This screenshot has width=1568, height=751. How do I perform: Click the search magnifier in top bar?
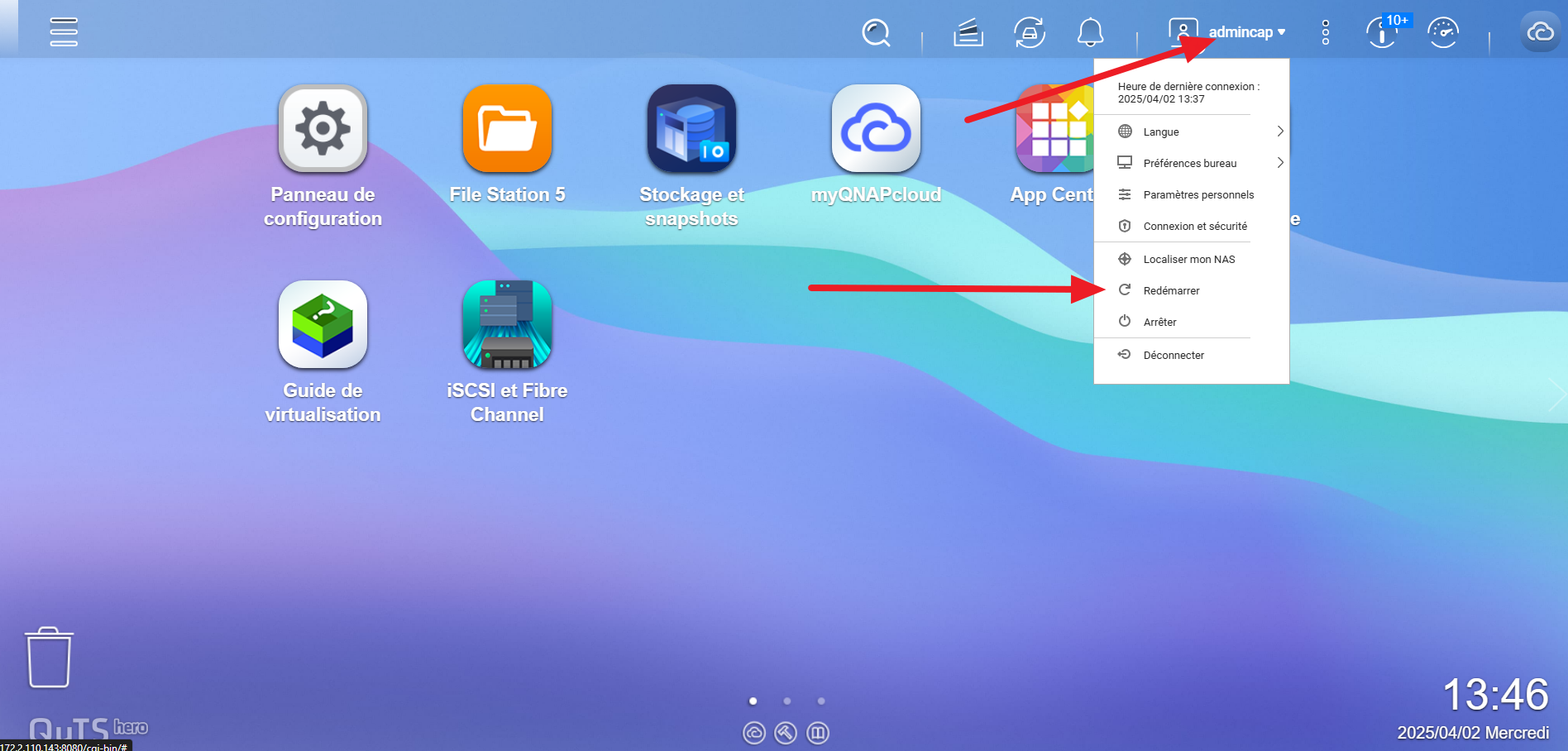tap(876, 33)
